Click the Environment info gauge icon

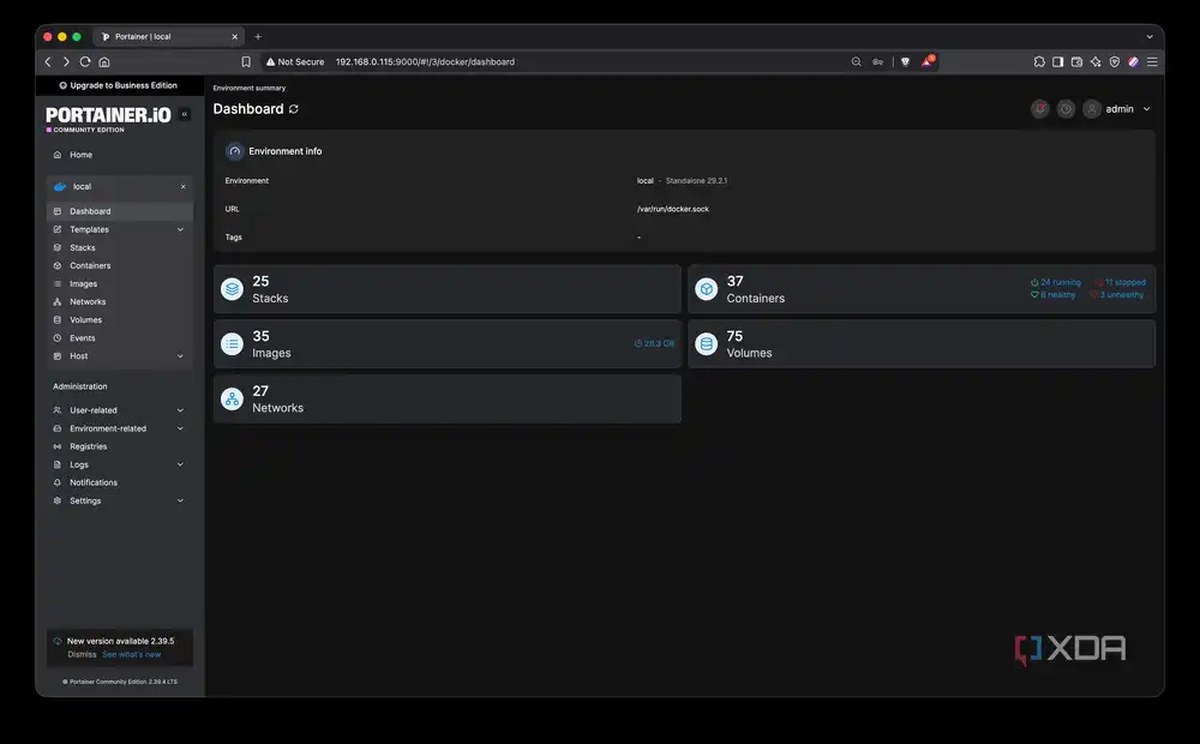[235, 152]
